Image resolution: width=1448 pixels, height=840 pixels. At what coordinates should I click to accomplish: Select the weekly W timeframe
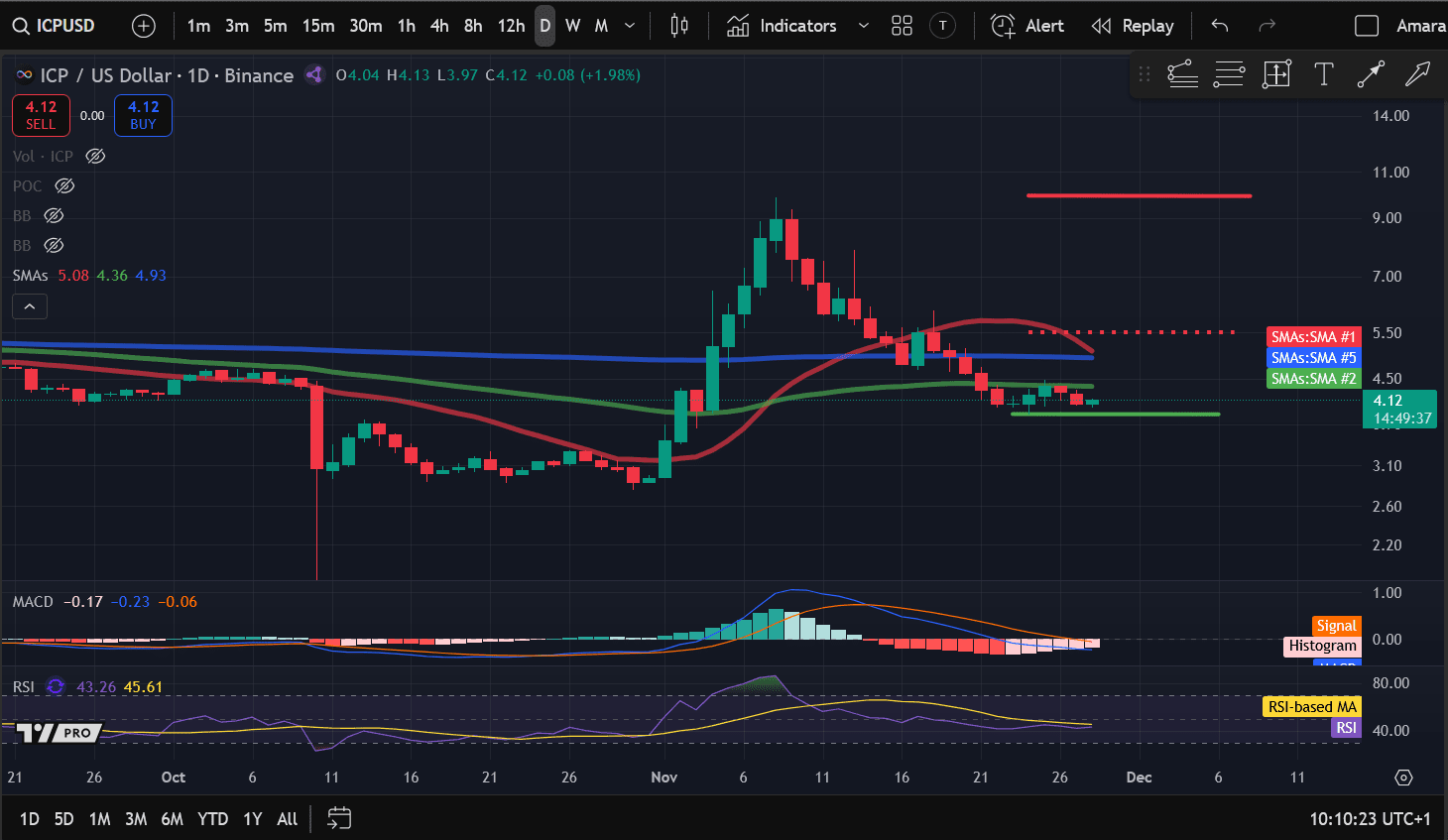(572, 26)
